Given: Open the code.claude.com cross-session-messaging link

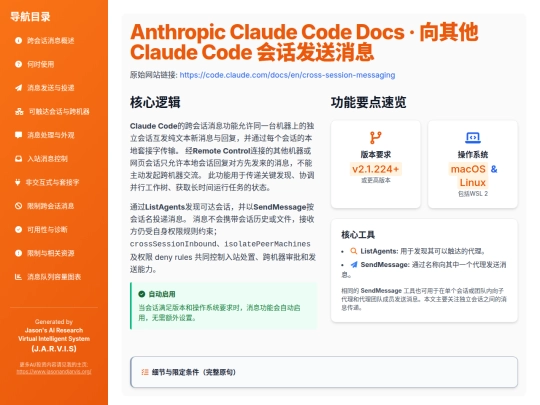Looking at the screenshot, I should click(287, 75).
